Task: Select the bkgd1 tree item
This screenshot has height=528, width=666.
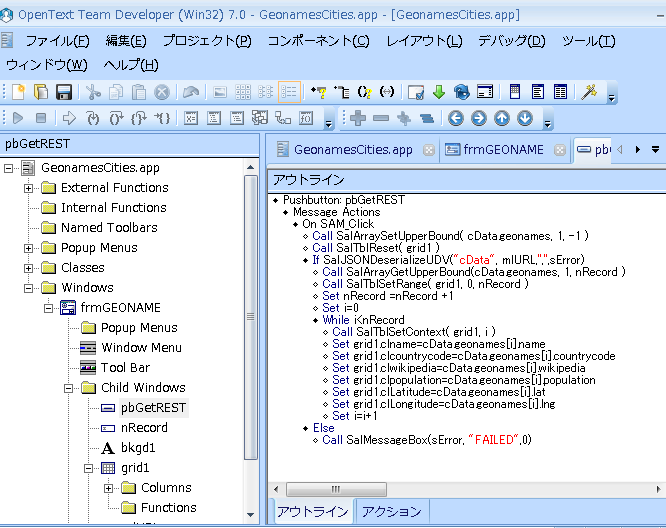Action: tap(138, 448)
